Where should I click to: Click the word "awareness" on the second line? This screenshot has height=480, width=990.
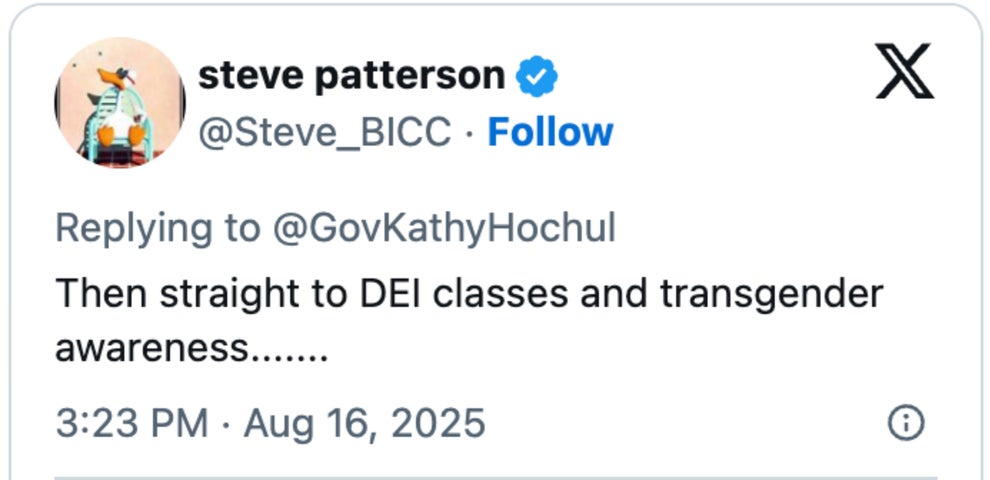(x=149, y=349)
